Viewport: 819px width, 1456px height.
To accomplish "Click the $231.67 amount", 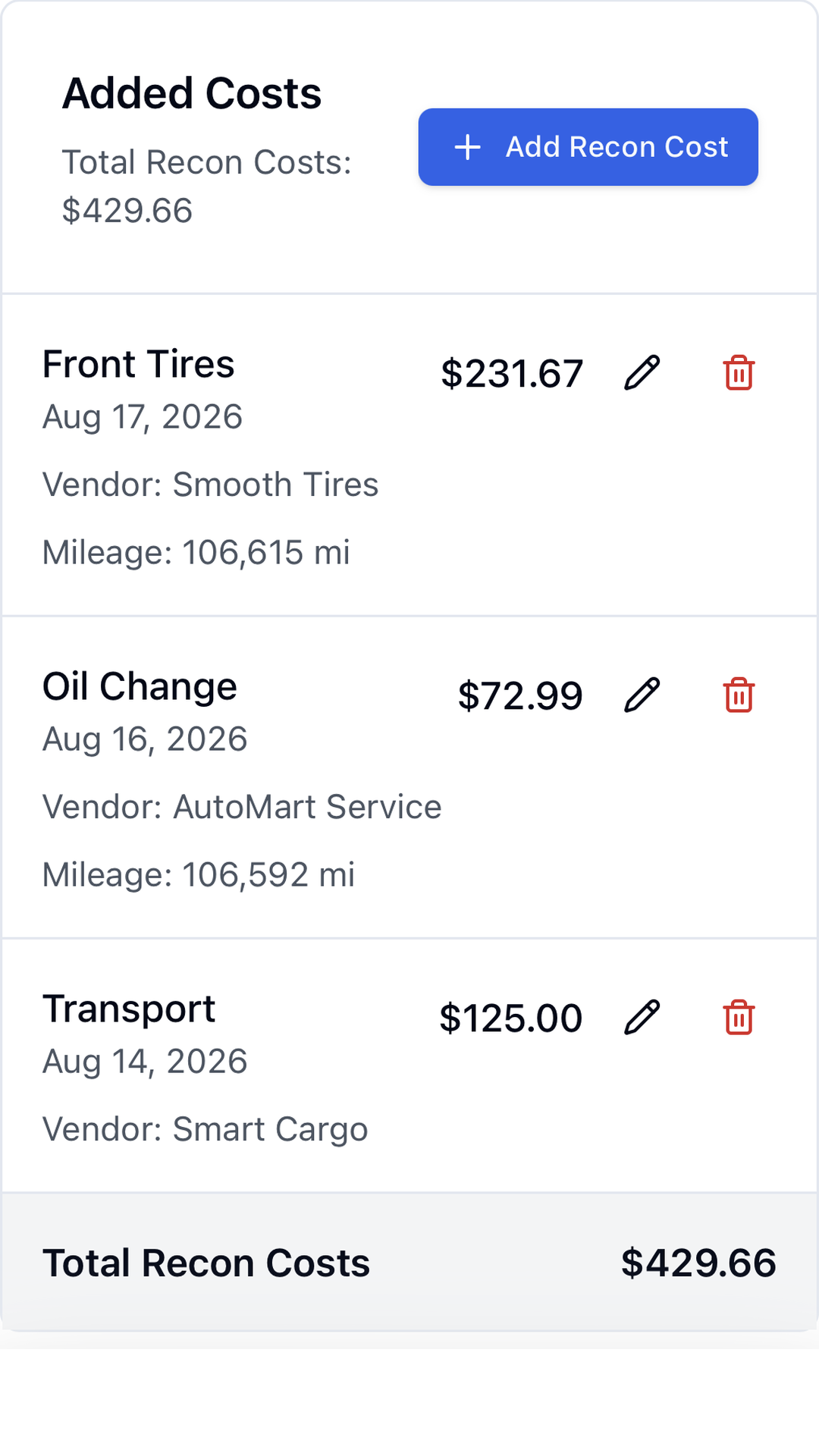I will 513,374.
